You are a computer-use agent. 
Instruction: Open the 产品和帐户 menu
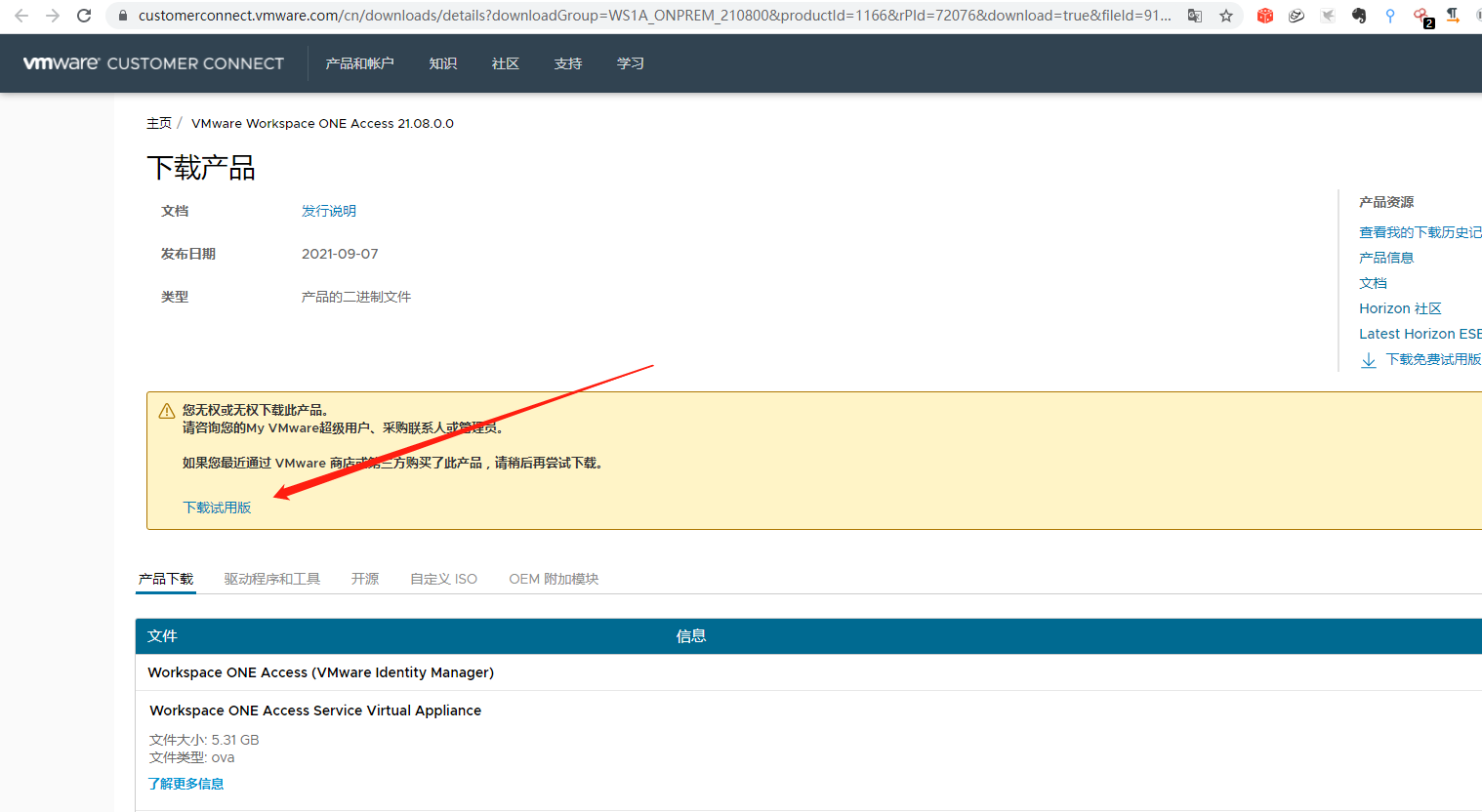(360, 63)
